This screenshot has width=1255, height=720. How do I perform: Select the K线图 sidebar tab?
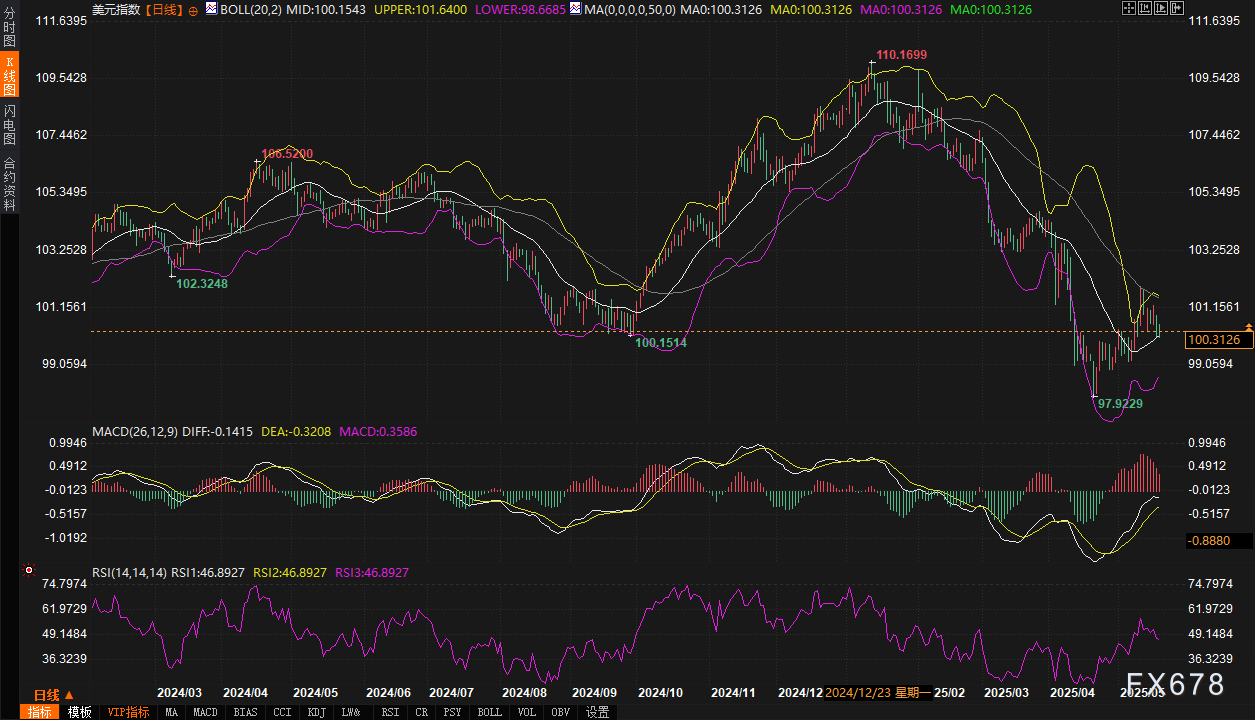click(9, 76)
